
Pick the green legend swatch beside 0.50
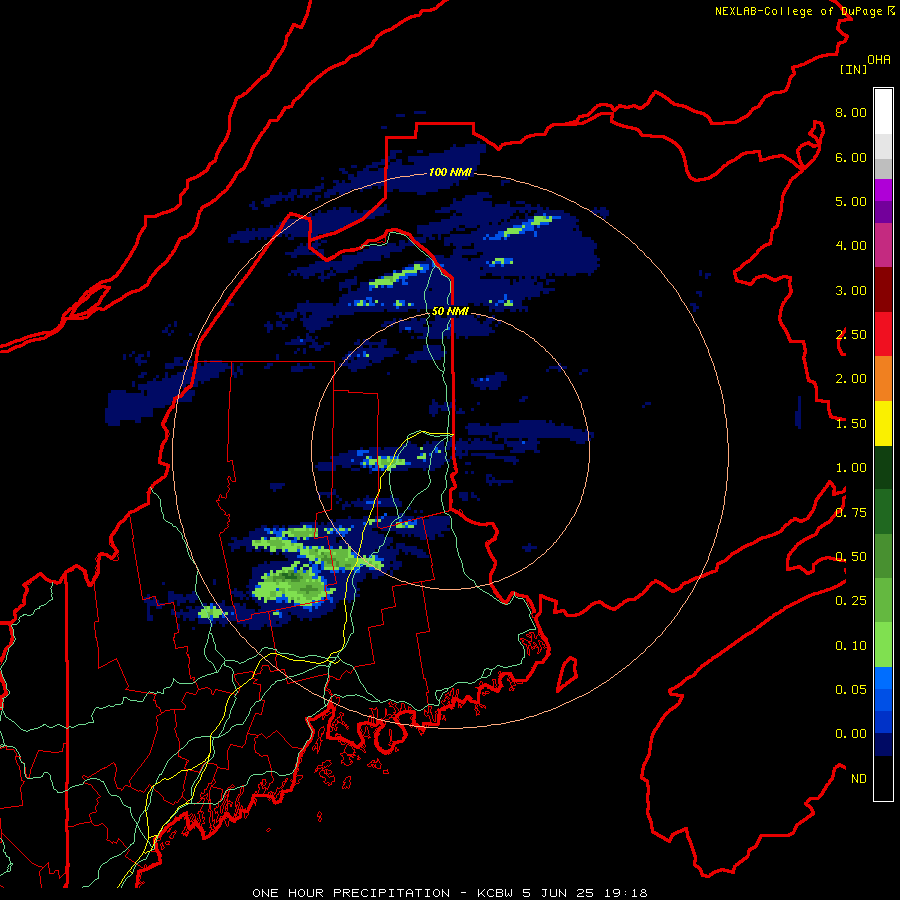[x=883, y=556]
